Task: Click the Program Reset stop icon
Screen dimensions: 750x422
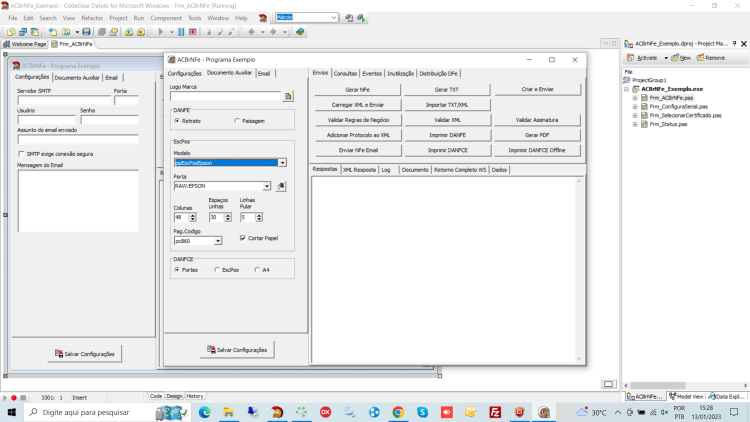Action: pyautogui.click(x=193, y=32)
